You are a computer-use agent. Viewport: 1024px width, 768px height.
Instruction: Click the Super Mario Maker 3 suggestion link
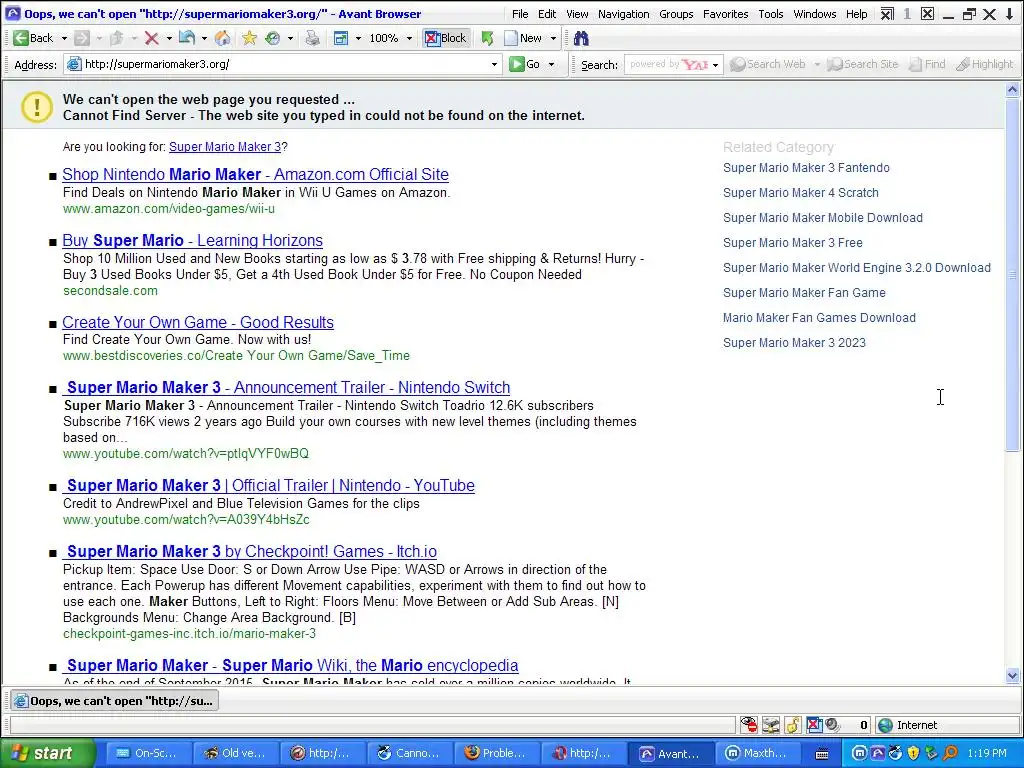point(225,147)
